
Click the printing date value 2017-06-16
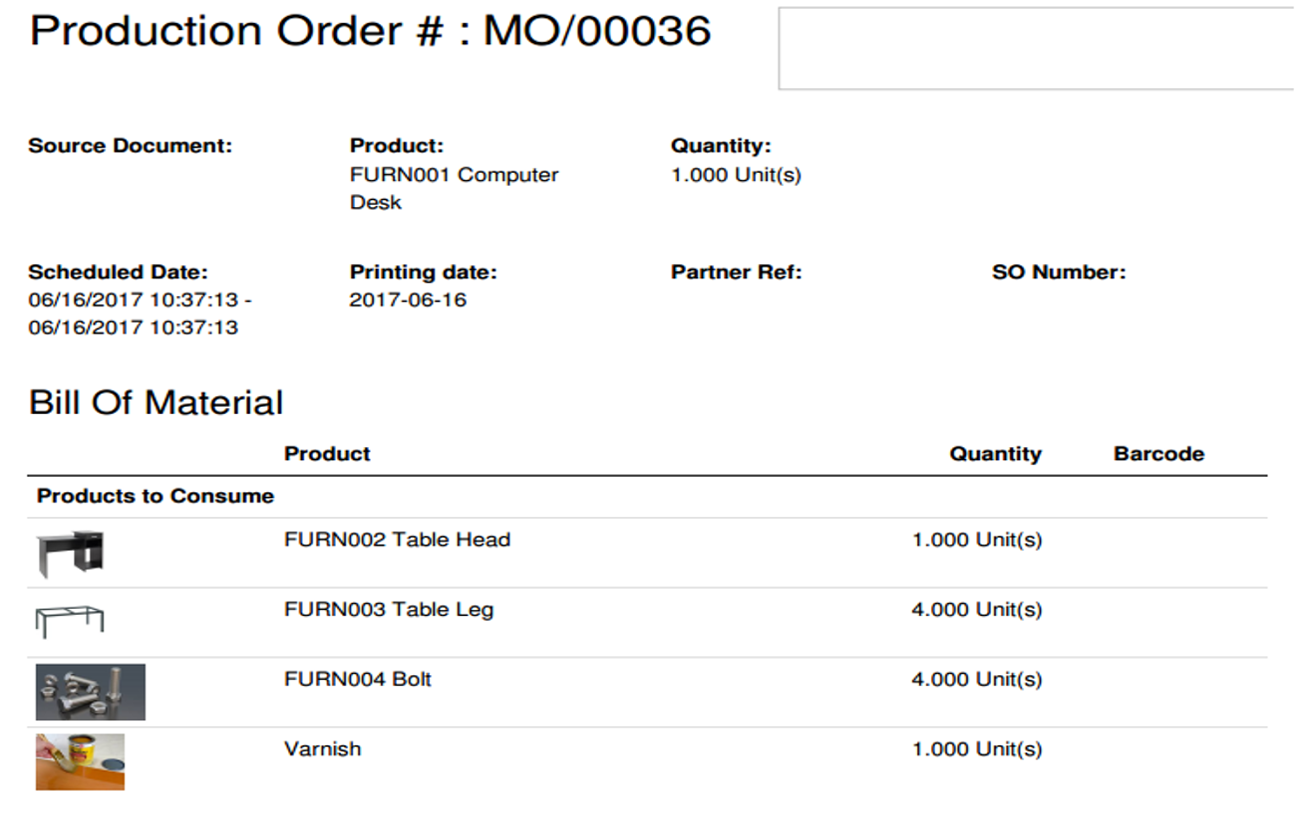408,300
